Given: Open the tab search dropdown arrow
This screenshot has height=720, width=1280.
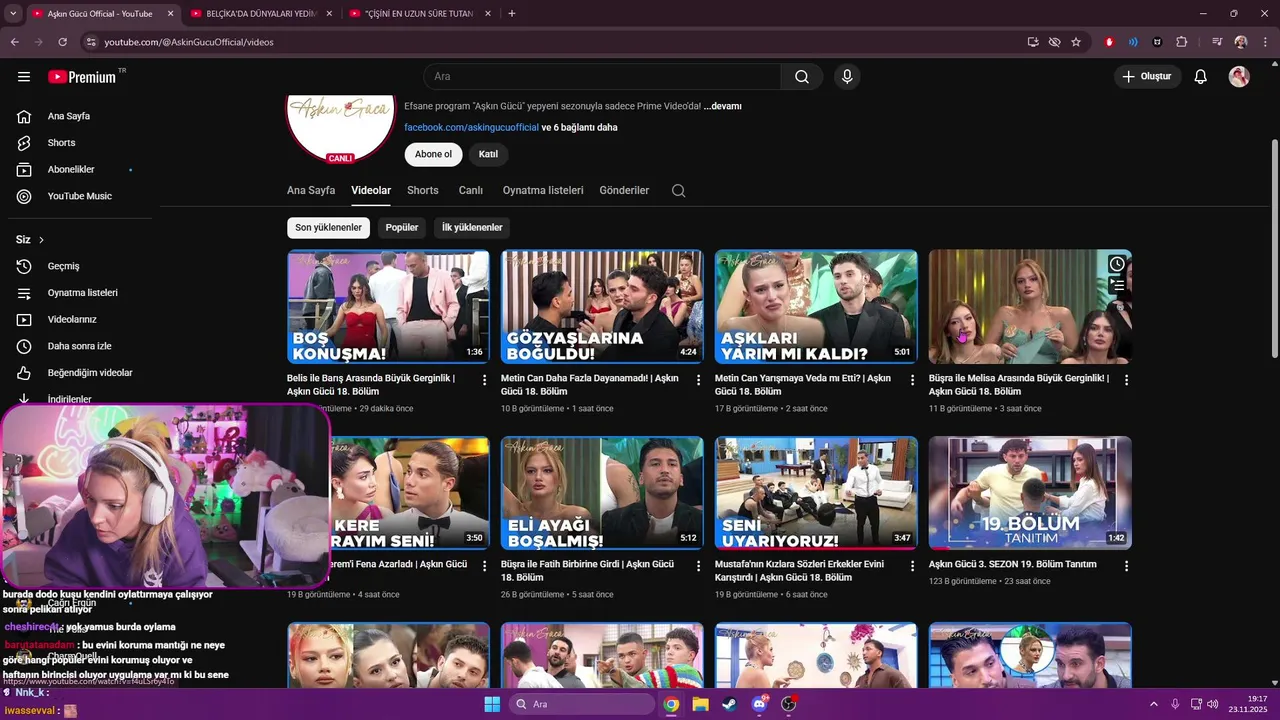Looking at the screenshot, I should click(13, 14).
